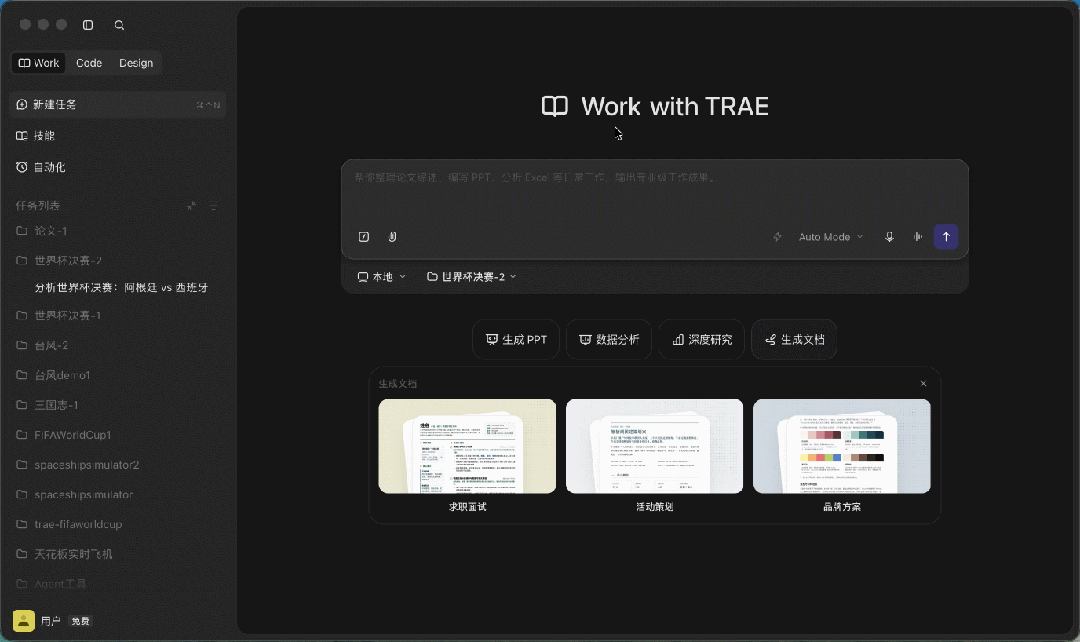The width and height of the screenshot is (1080, 642).
Task: Open the Auto Mode dropdown
Action: pyautogui.click(x=831, y=237)
